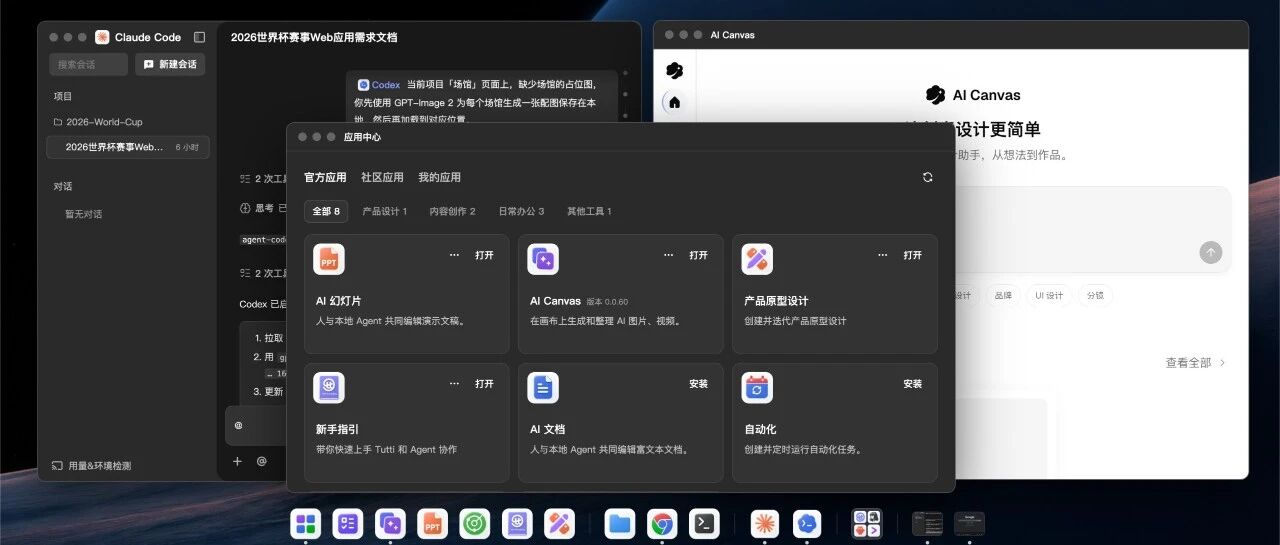Click 安装 on the AI 文档 card
Image resolution: width=1280 pixels, height=545 pixels.
(x=699, y=383)
